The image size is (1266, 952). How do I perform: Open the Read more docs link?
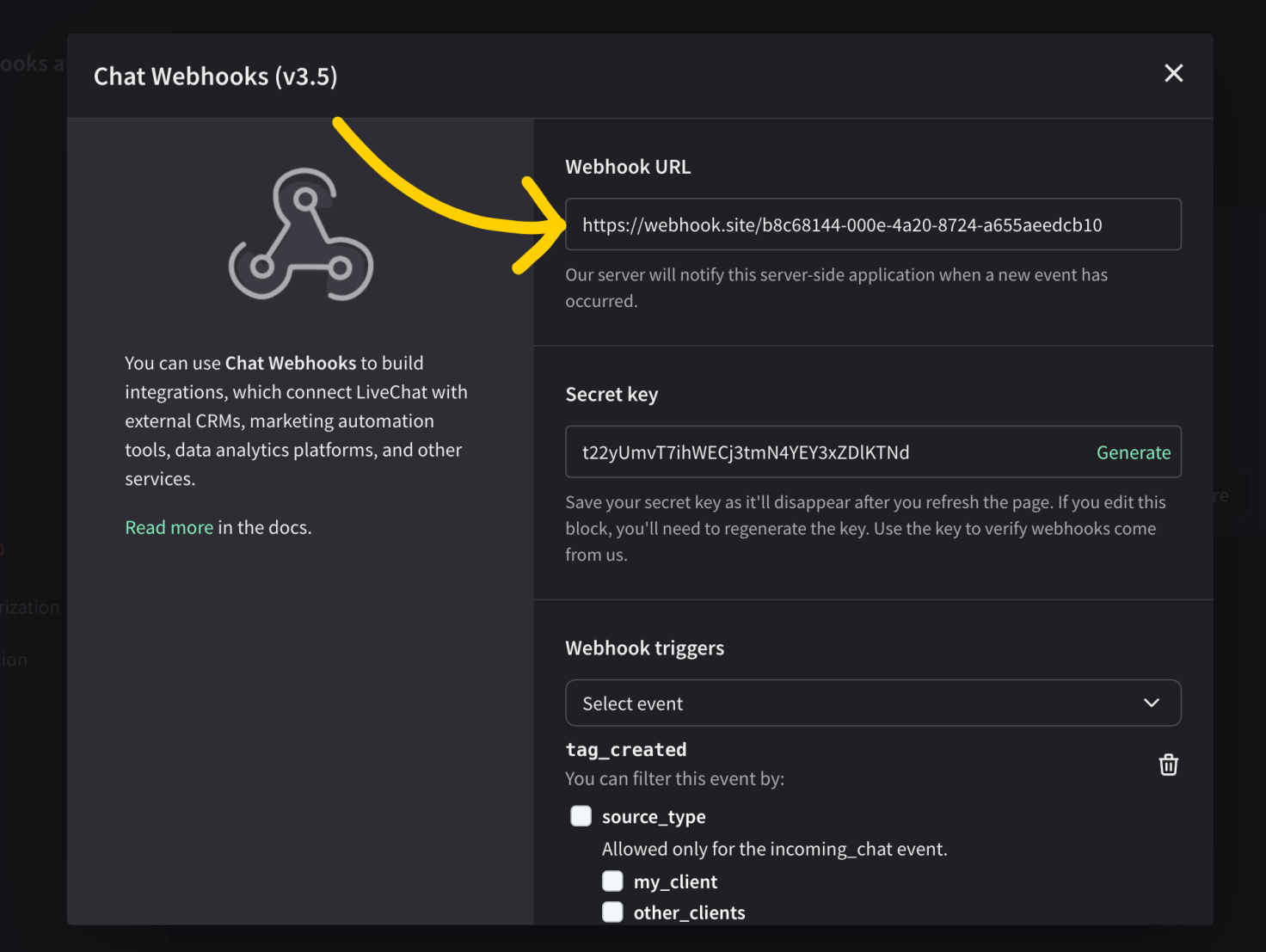[169, 527]
